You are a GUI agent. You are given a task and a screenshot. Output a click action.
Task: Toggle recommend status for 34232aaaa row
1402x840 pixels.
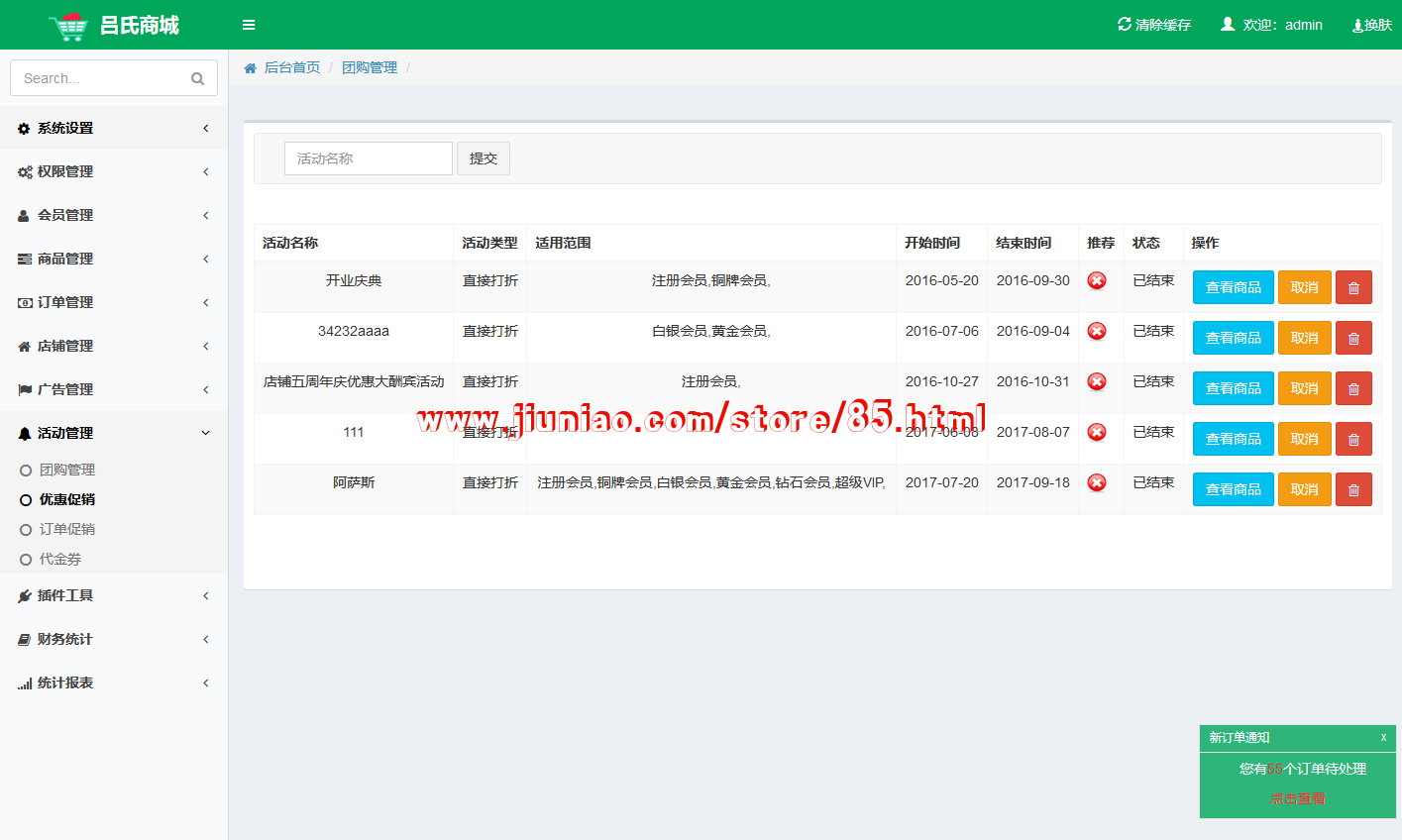[x=1097, y=331]
